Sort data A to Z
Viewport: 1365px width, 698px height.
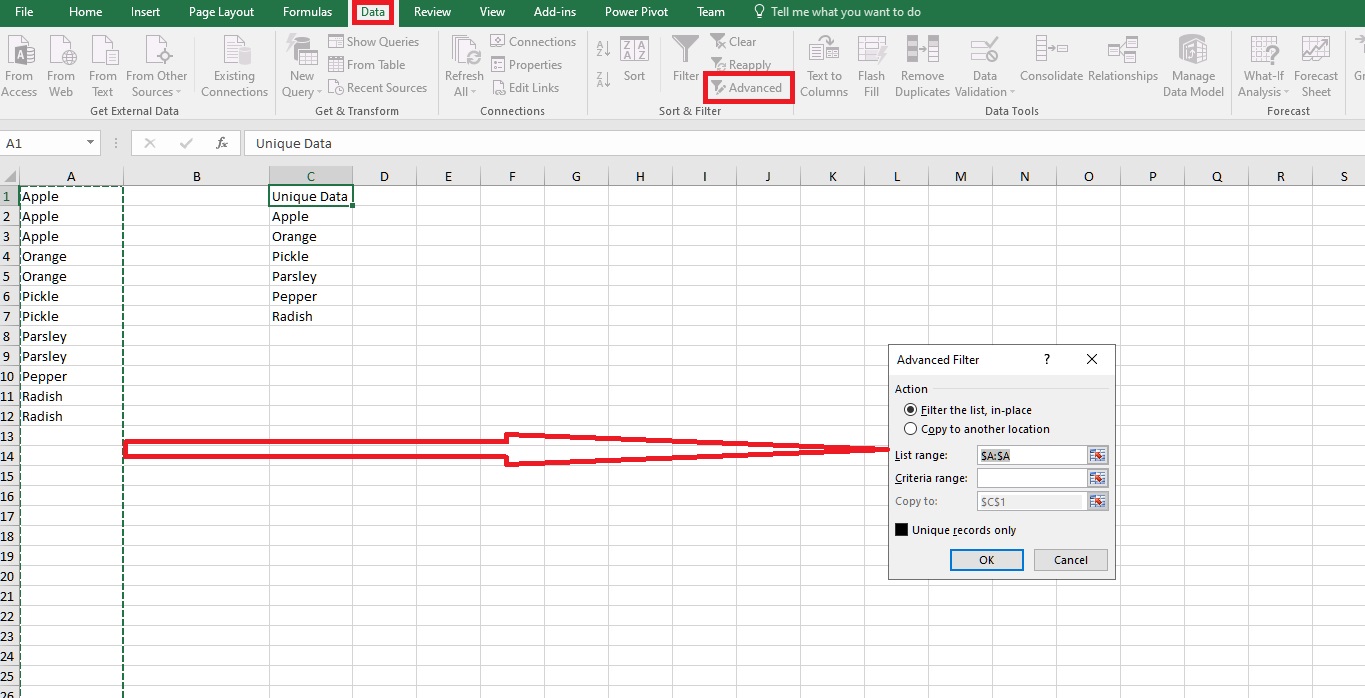click(x=601, y=48)
